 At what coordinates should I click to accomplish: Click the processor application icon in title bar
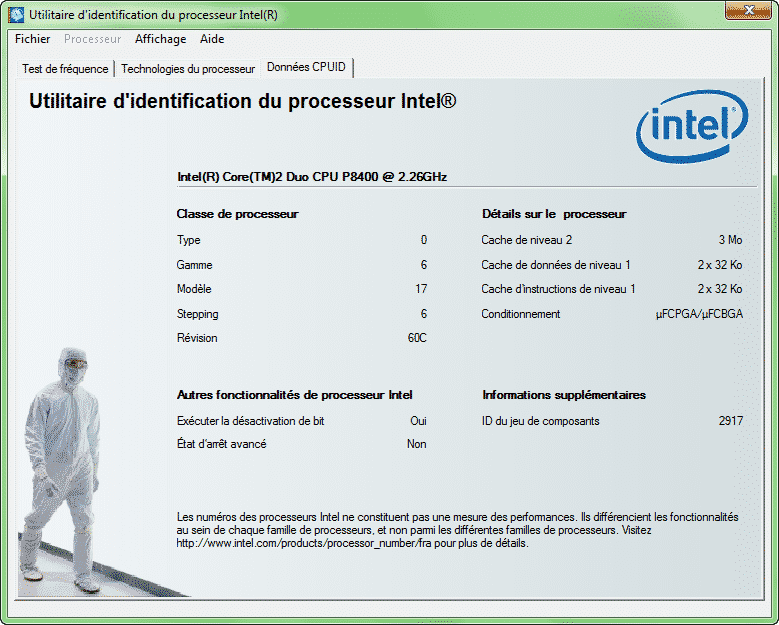pos(16,14)
